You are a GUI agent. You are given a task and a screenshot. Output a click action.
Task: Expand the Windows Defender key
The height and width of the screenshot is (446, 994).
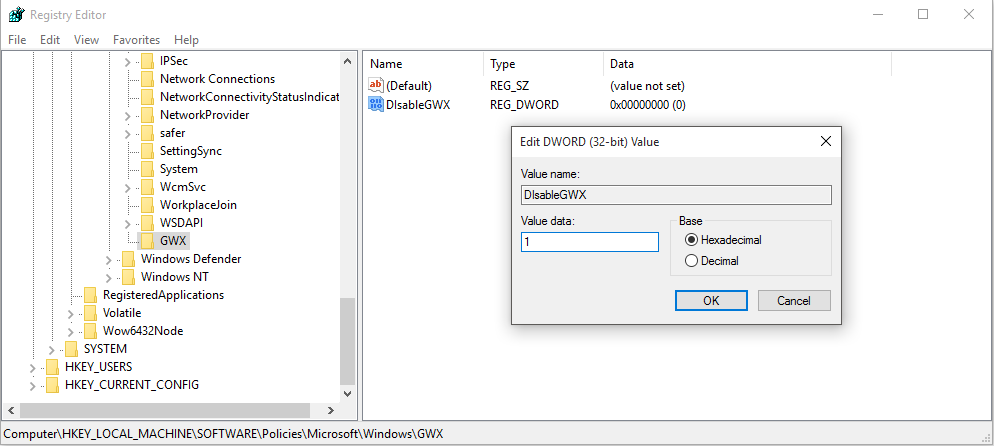[108, 259]
